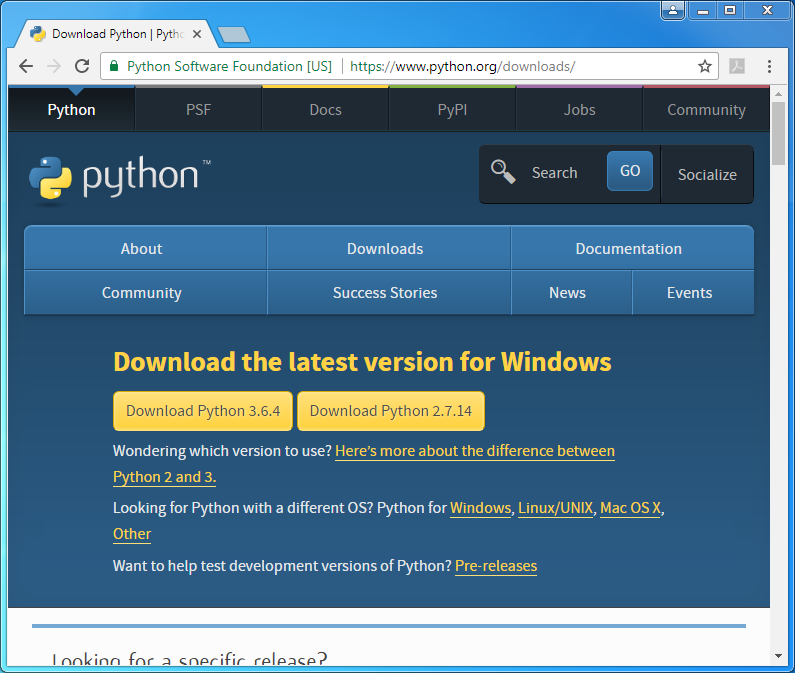Follow the Mac OS X link
The image size is (795, 673).
630,508
